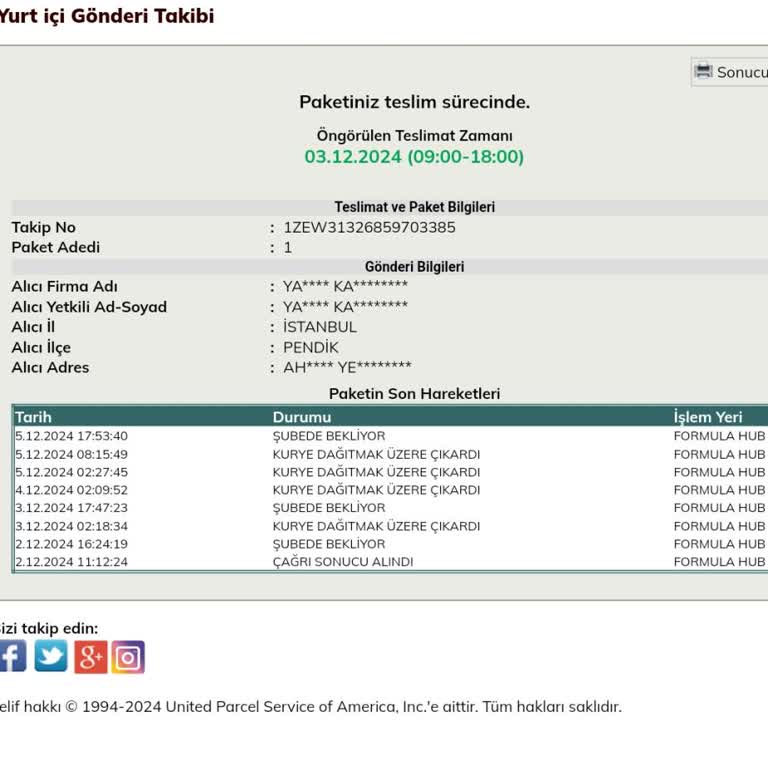This screenshot has height=768, width=768.
Task: Select row dated 5.12.2024 17:53:40
Action: pyautogui.click(x=390, y=436)
